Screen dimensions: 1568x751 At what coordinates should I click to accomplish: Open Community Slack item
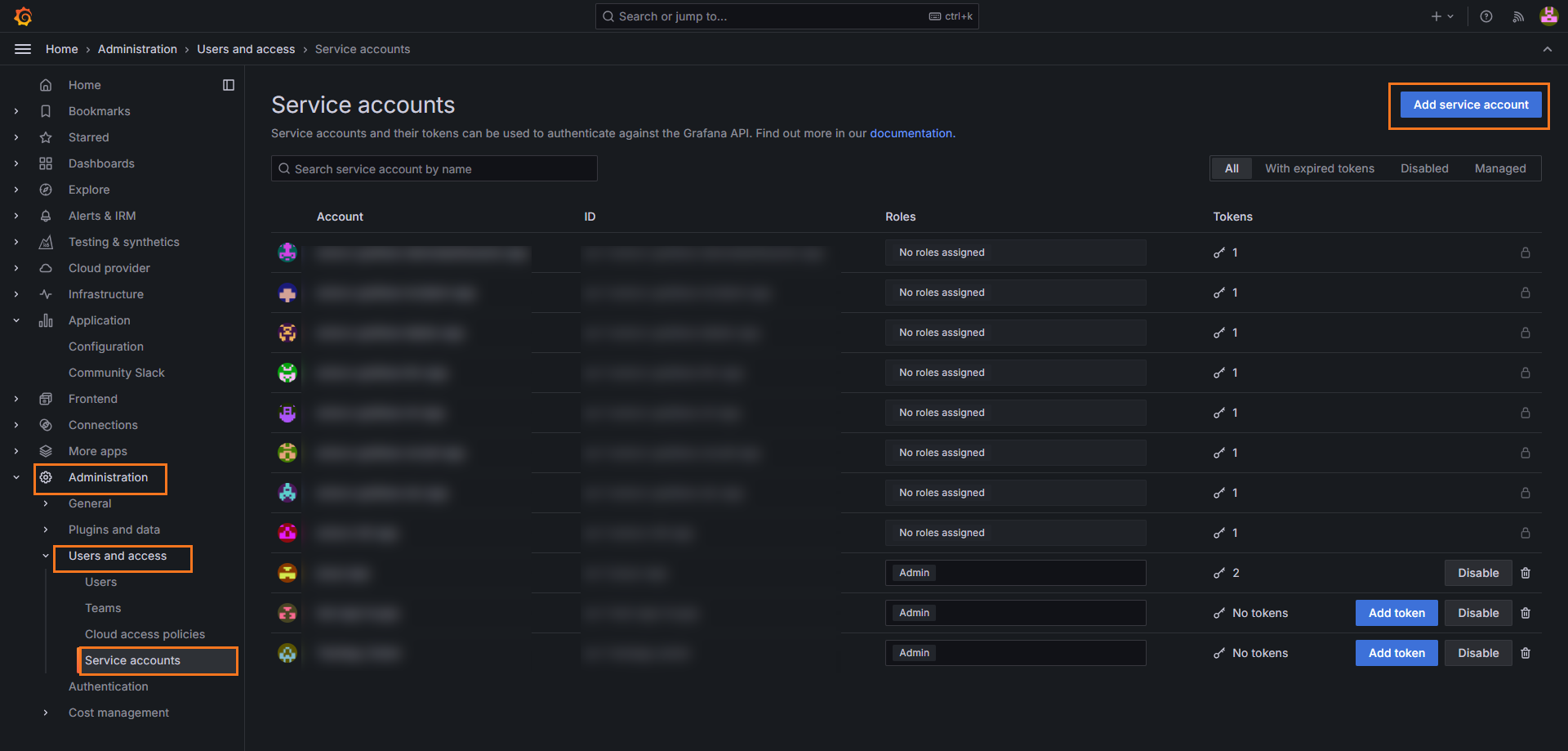tap(116, 373)
